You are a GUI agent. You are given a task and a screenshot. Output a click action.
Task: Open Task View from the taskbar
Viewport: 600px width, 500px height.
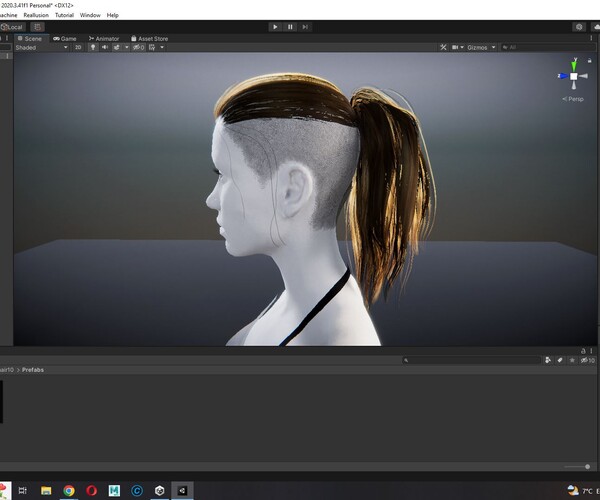23,490
